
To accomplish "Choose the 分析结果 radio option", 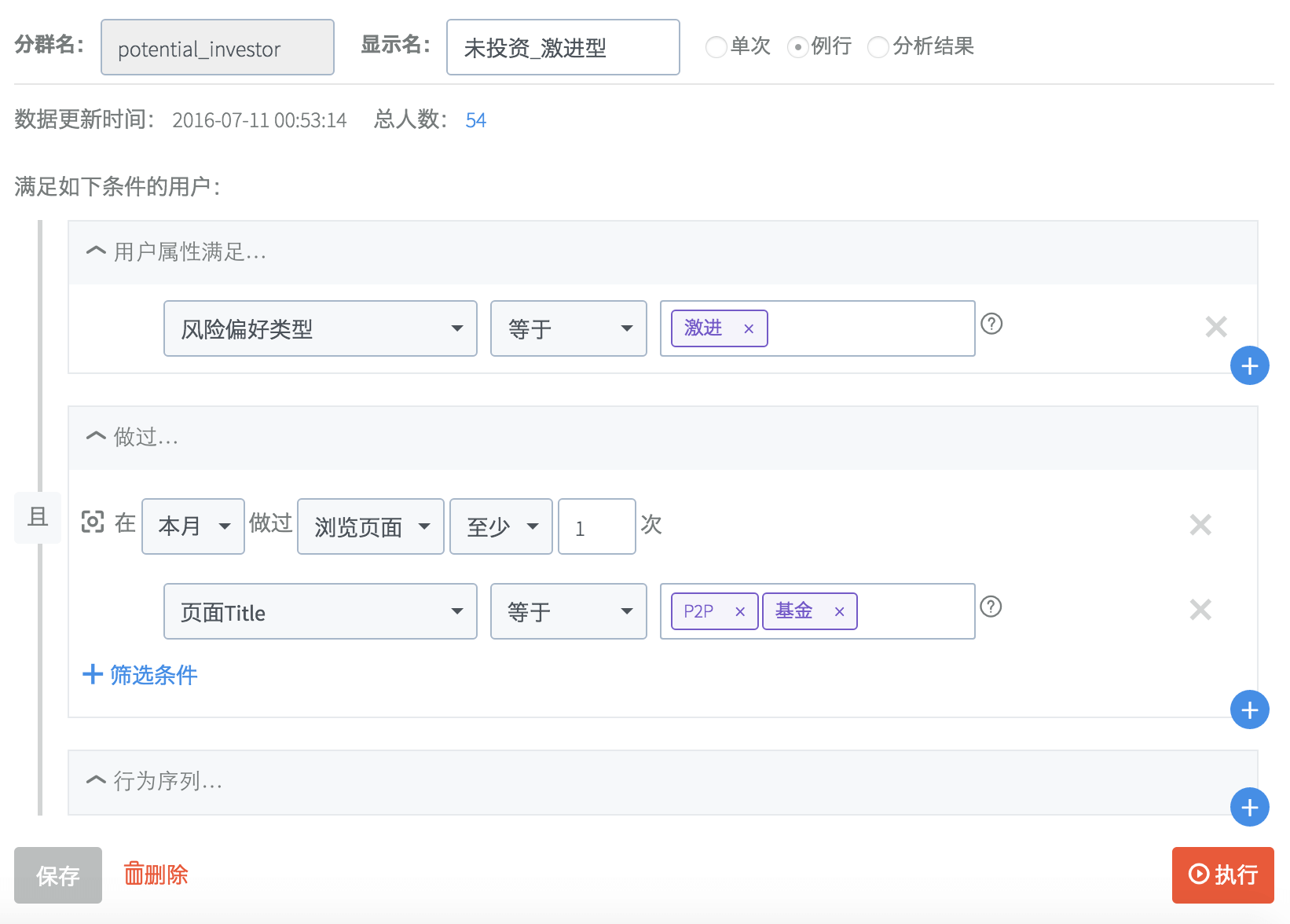I will point(878,47).
